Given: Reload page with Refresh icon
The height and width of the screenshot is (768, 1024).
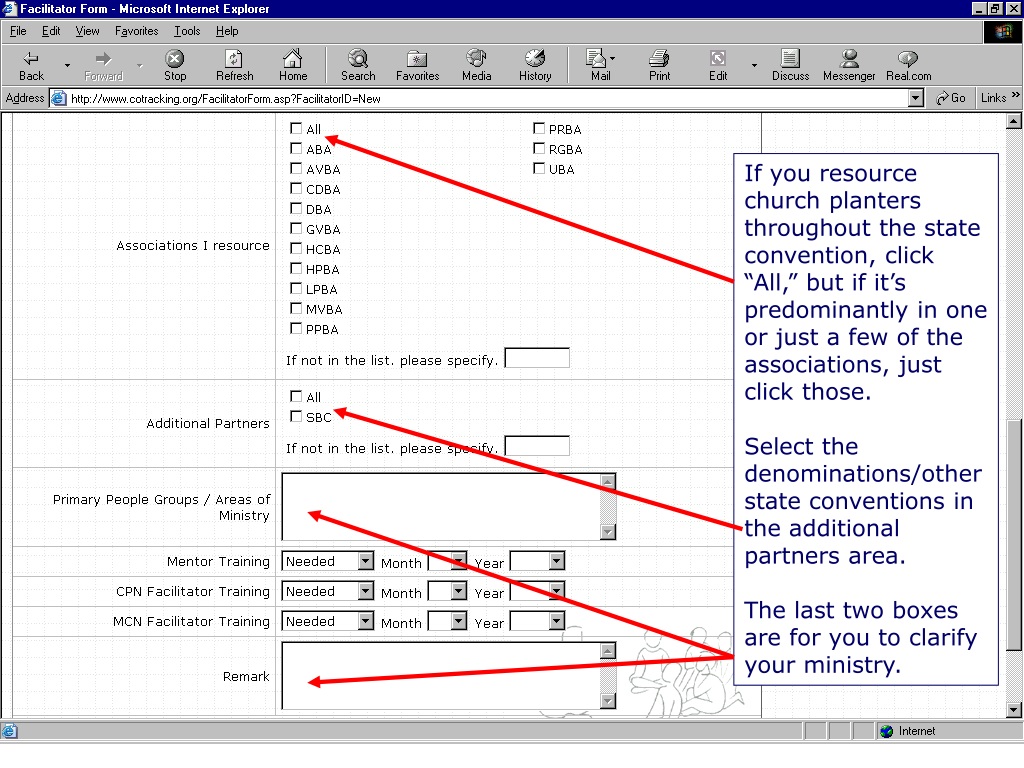Looking at the screenshot, I should point(234,65).
